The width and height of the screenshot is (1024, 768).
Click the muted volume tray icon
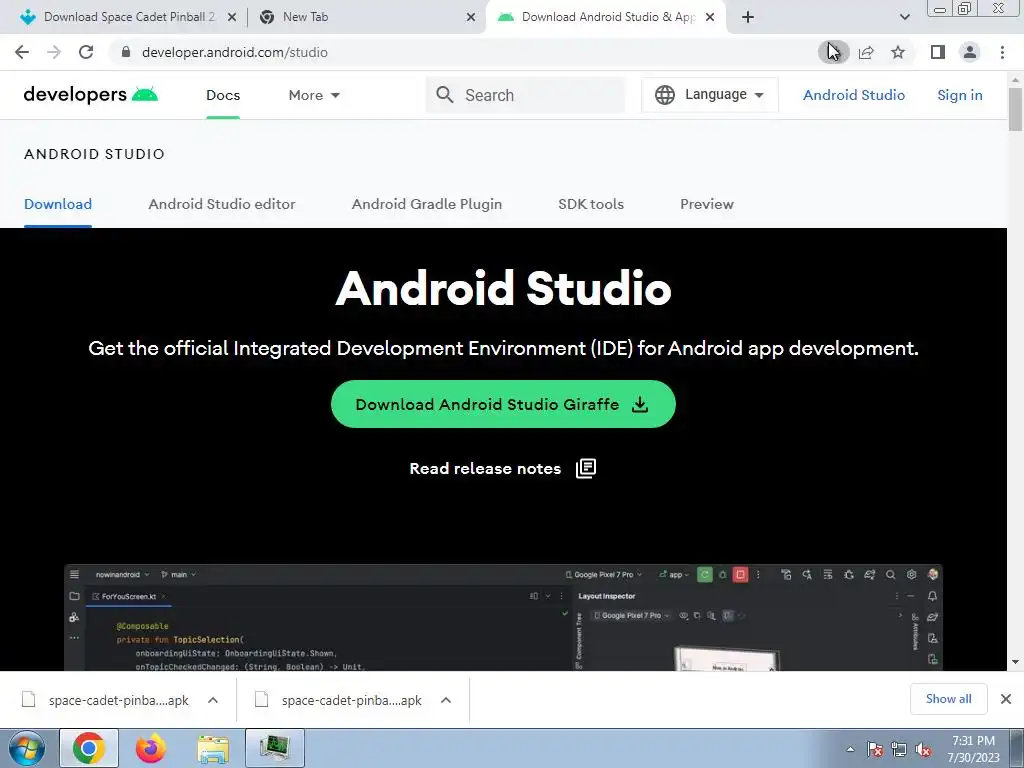point(923,750)
